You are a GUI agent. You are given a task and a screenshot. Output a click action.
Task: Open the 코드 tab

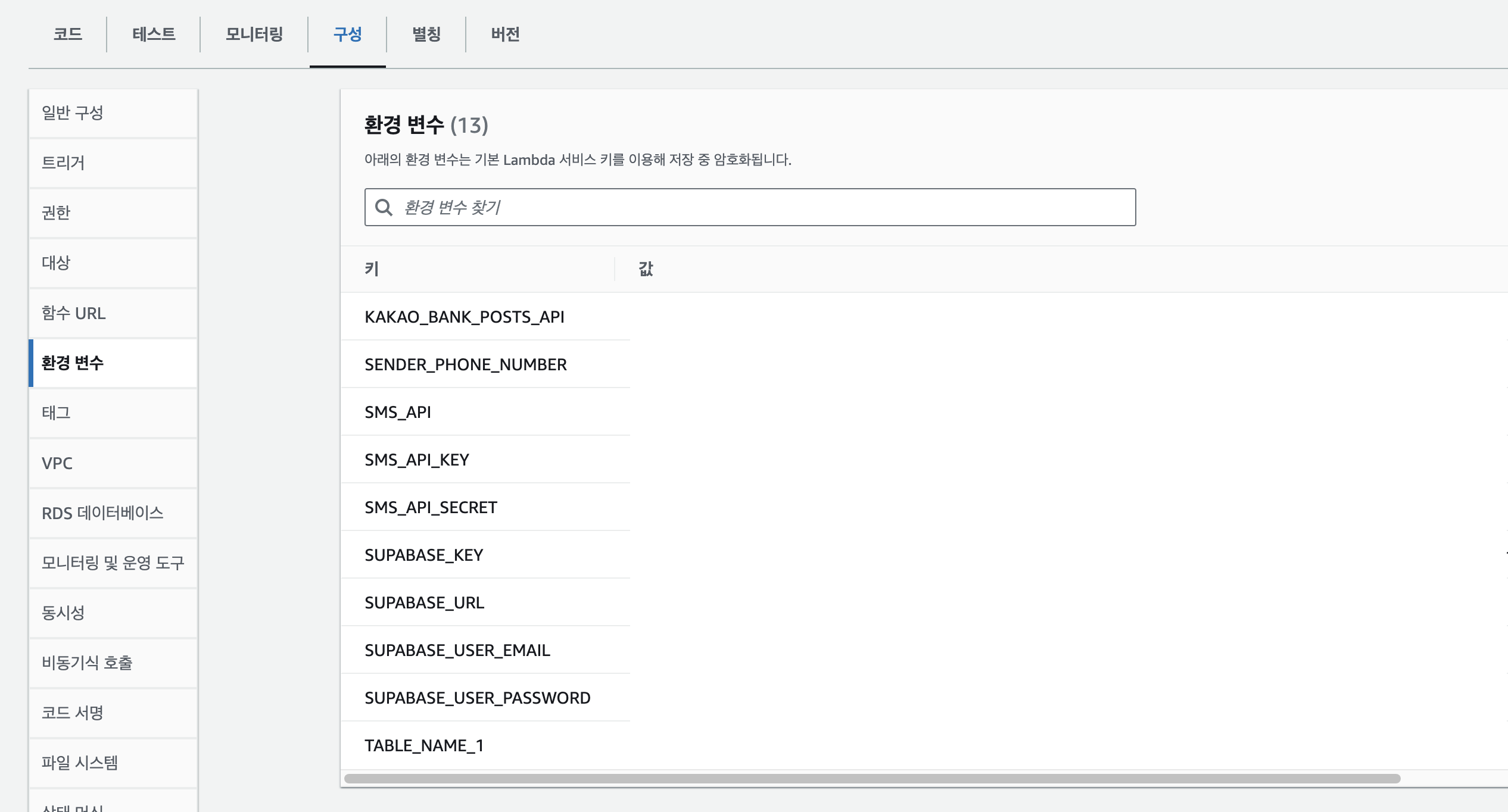[x=68, y=34]
